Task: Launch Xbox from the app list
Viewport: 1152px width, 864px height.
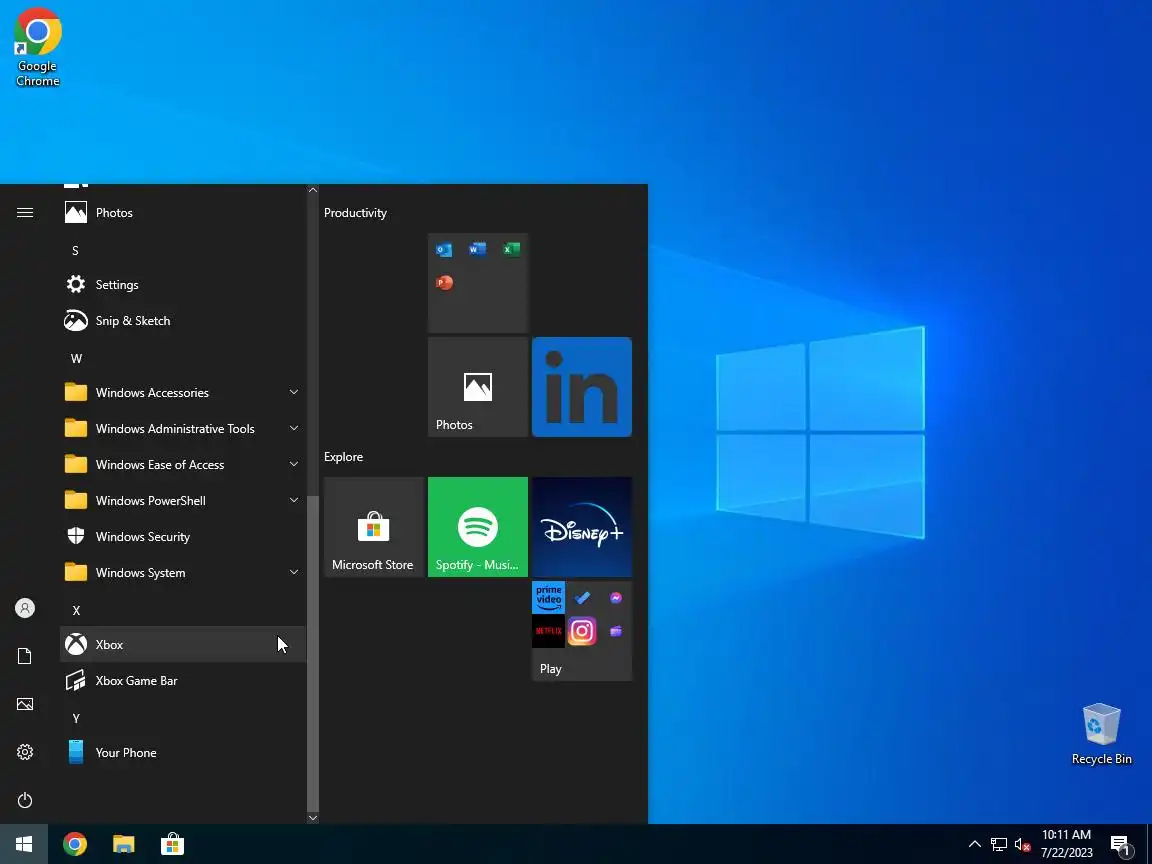Action: click(x=182, y=644)
